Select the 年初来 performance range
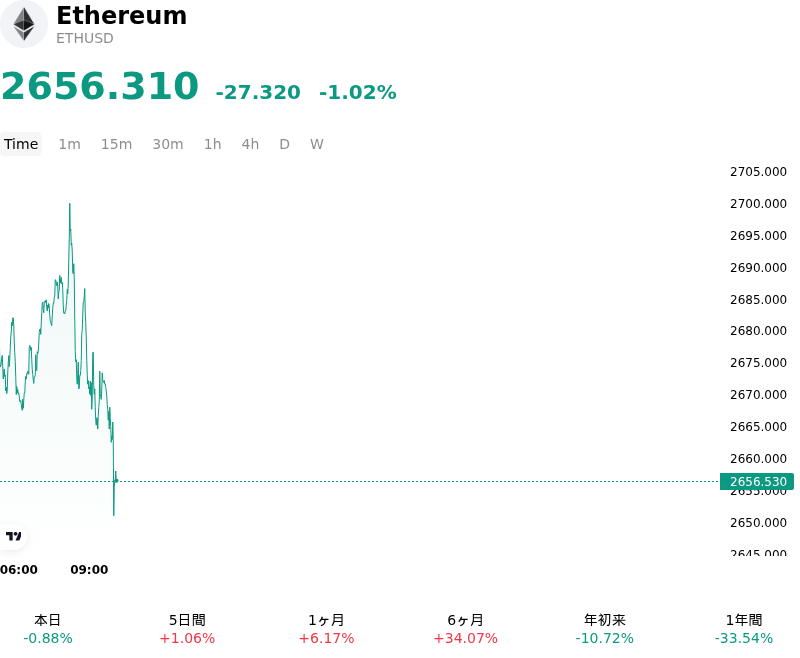This screenshot has width=800, height=658. pyautogui.click(x=605, y=629)
